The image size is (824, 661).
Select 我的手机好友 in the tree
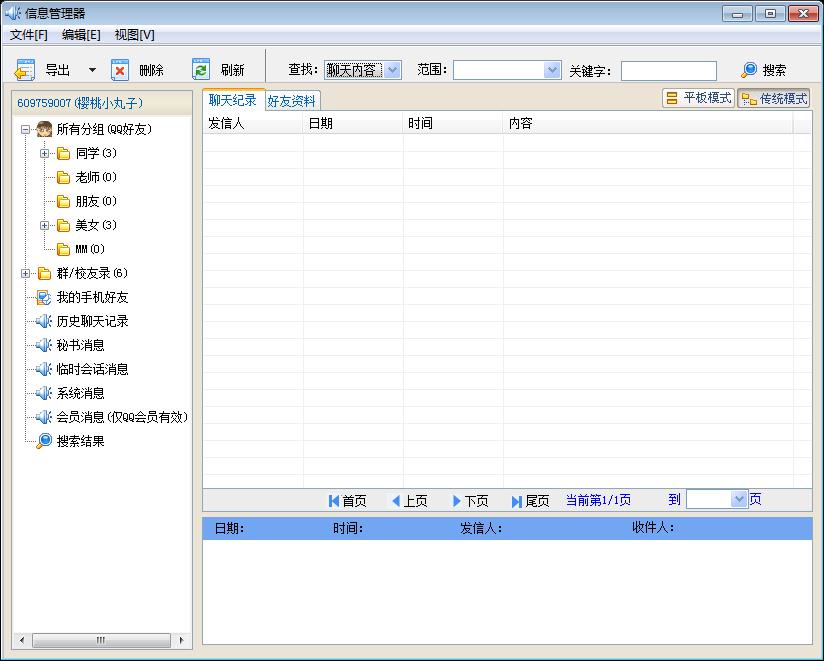pyautogui.click(x=92, y=297)
